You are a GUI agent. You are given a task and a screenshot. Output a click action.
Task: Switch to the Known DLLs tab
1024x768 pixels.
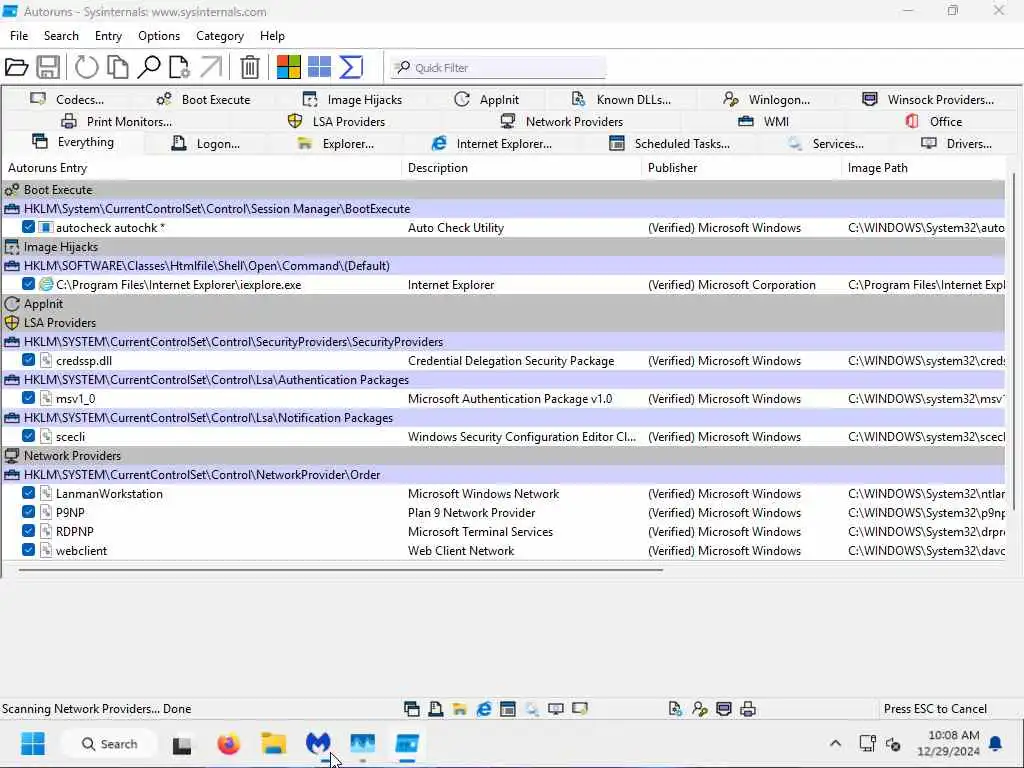click(621, 99)
